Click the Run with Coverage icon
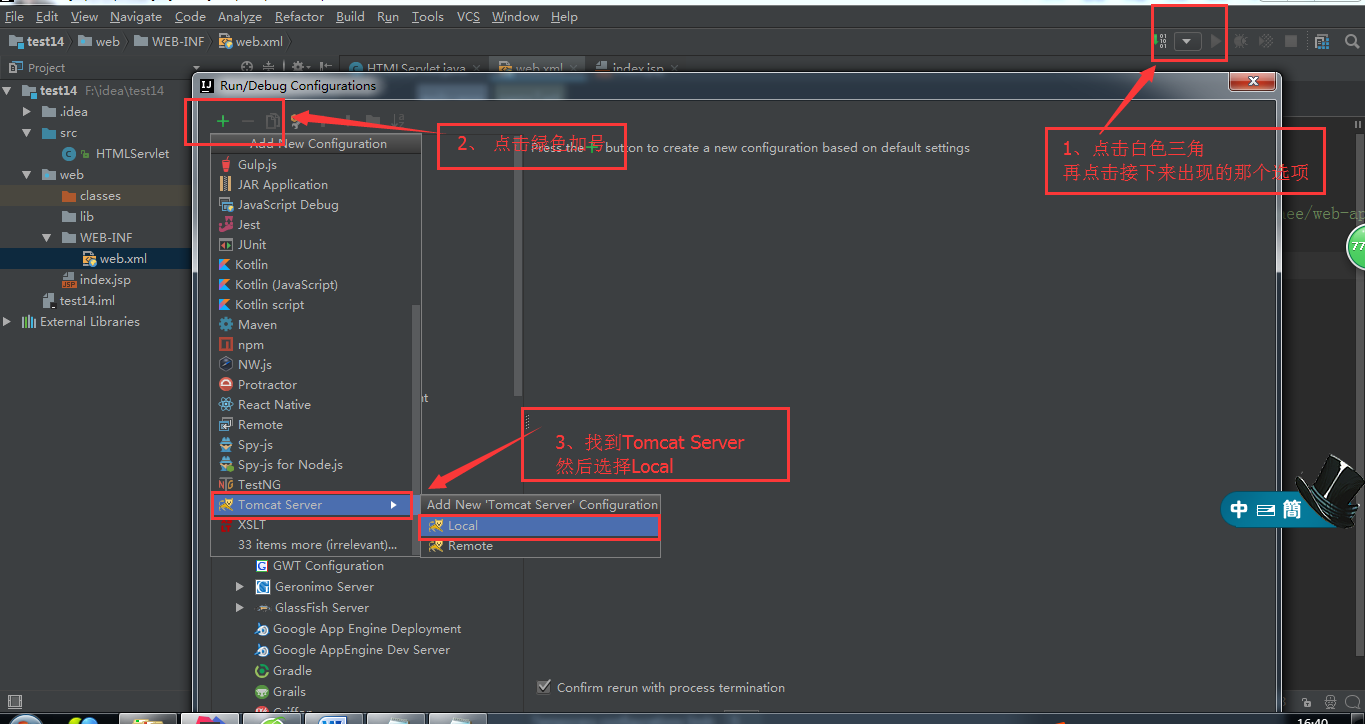 [1265, 41]
